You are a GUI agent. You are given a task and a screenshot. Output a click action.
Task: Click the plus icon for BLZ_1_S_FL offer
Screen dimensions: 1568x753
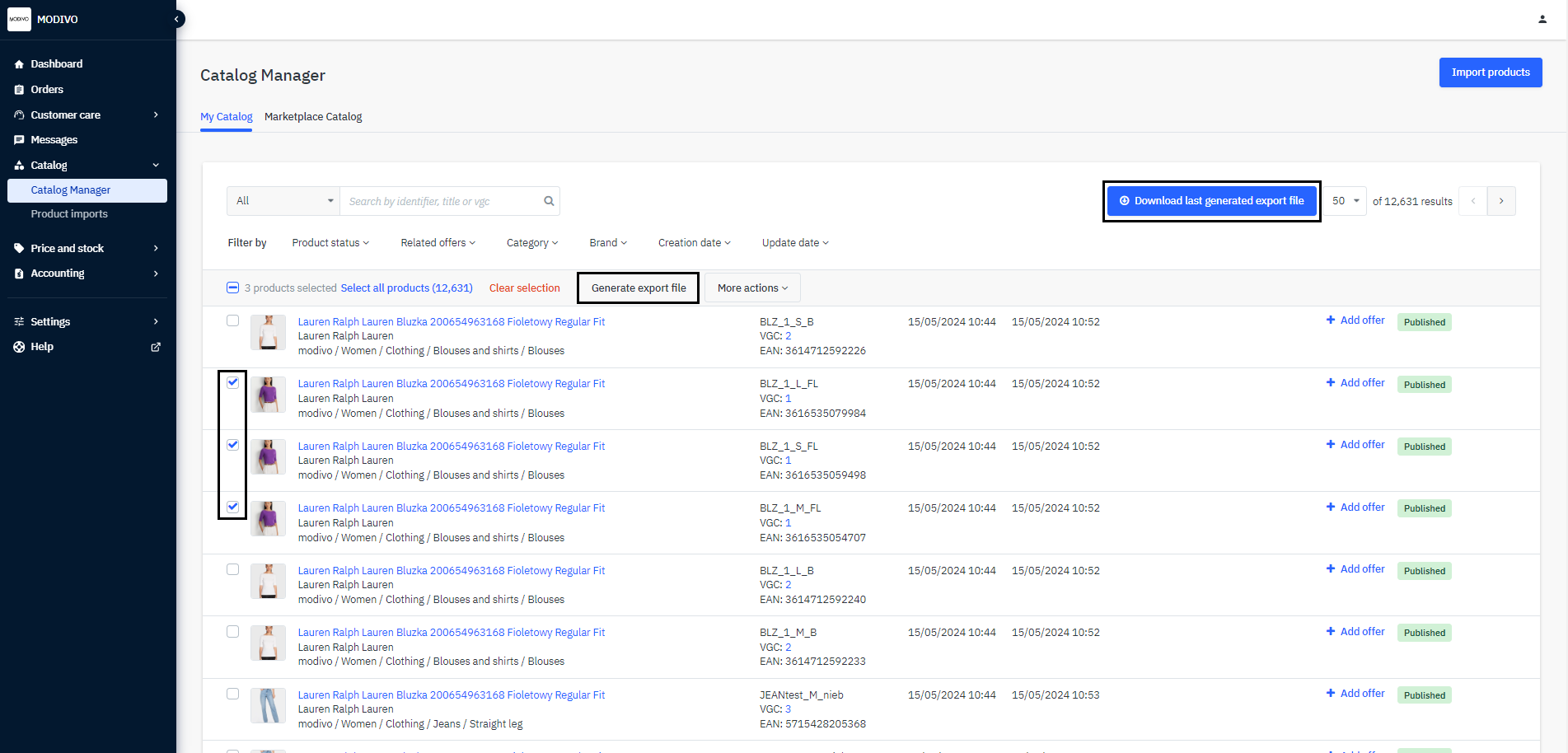coord(1331,445)
